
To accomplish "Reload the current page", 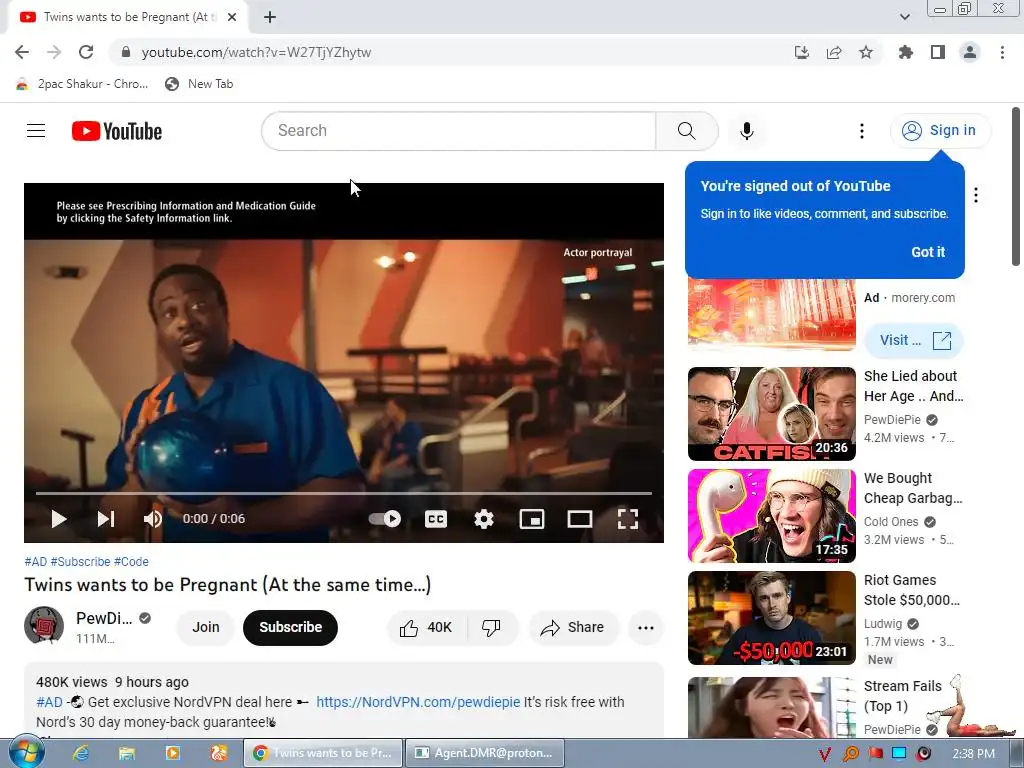I will pyautogui.click(x=86, y=52).
